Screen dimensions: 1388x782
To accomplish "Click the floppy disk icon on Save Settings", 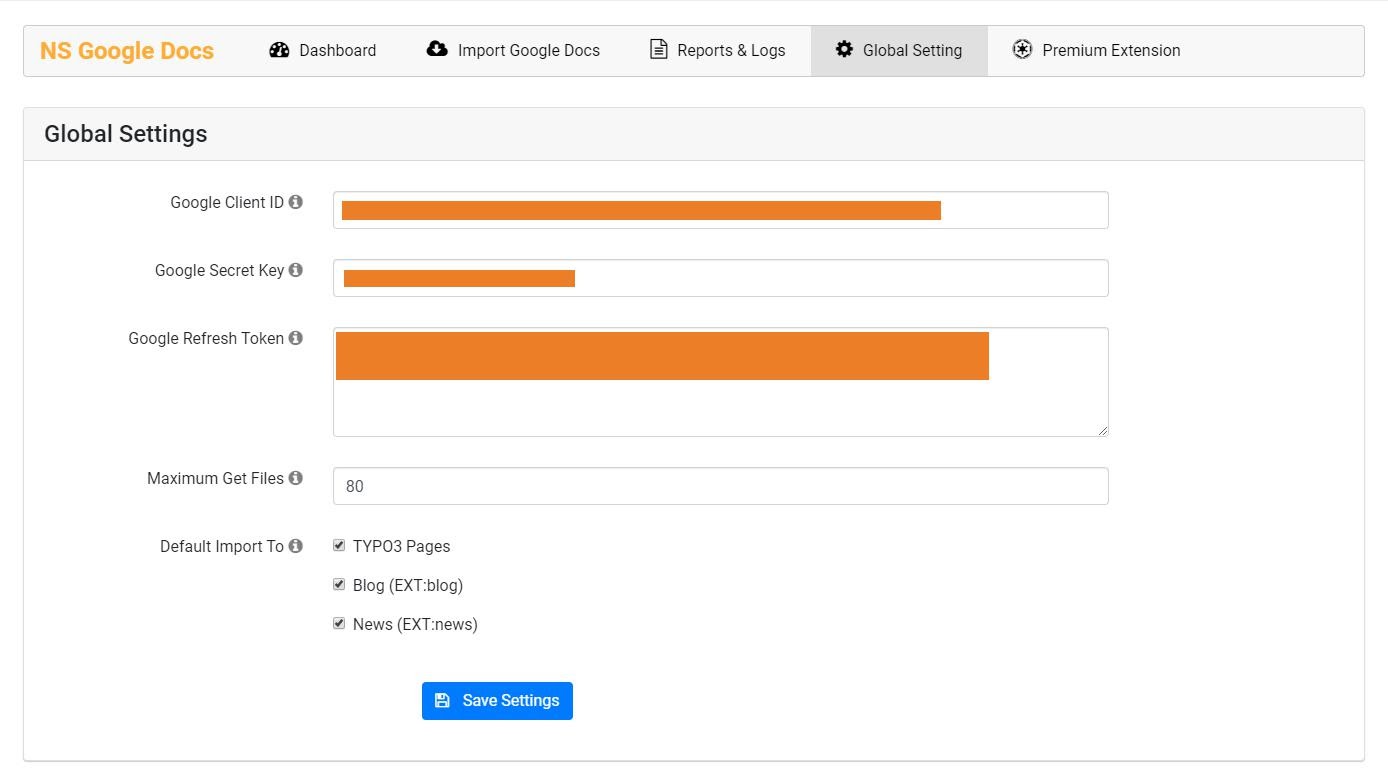I will pyautogui.click(x=443, y=700).
